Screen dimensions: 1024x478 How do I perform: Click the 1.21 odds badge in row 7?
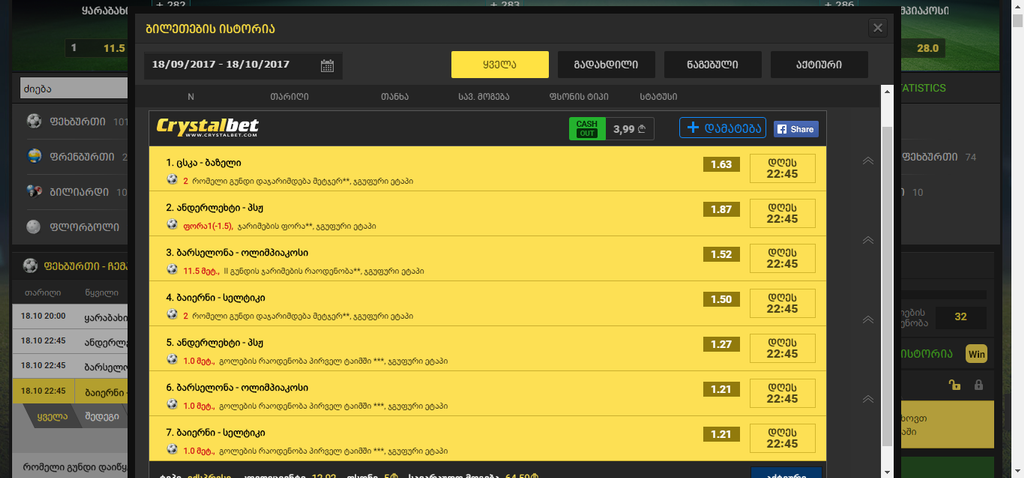click(721, 435)
